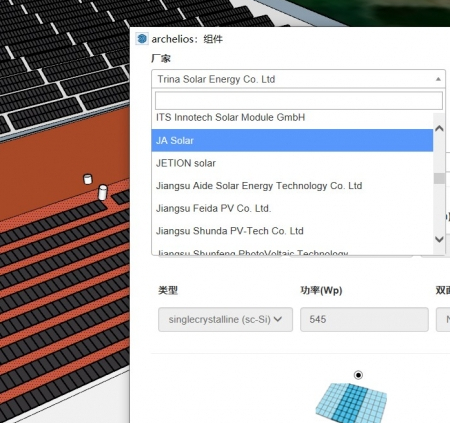Image resolution: width=450 pixels, height=423 pixels.
Task: Select the radio button above module preview
Action: [x=358, y=375]
